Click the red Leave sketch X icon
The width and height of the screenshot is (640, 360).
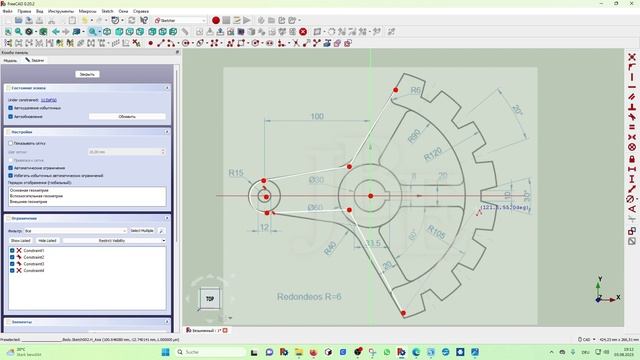click(x=303, y=31)
